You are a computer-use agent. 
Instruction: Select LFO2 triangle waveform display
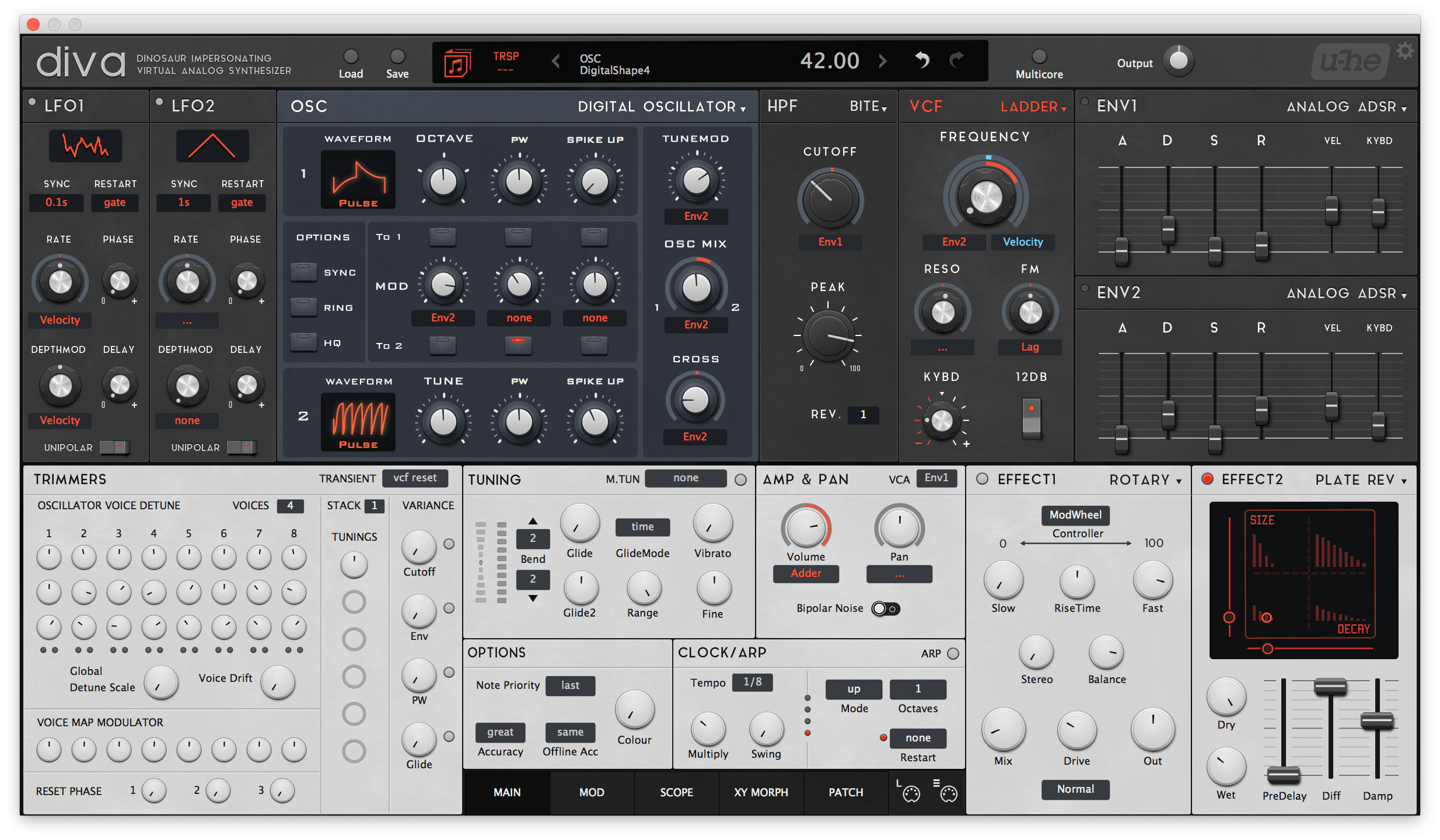(212, 146)
